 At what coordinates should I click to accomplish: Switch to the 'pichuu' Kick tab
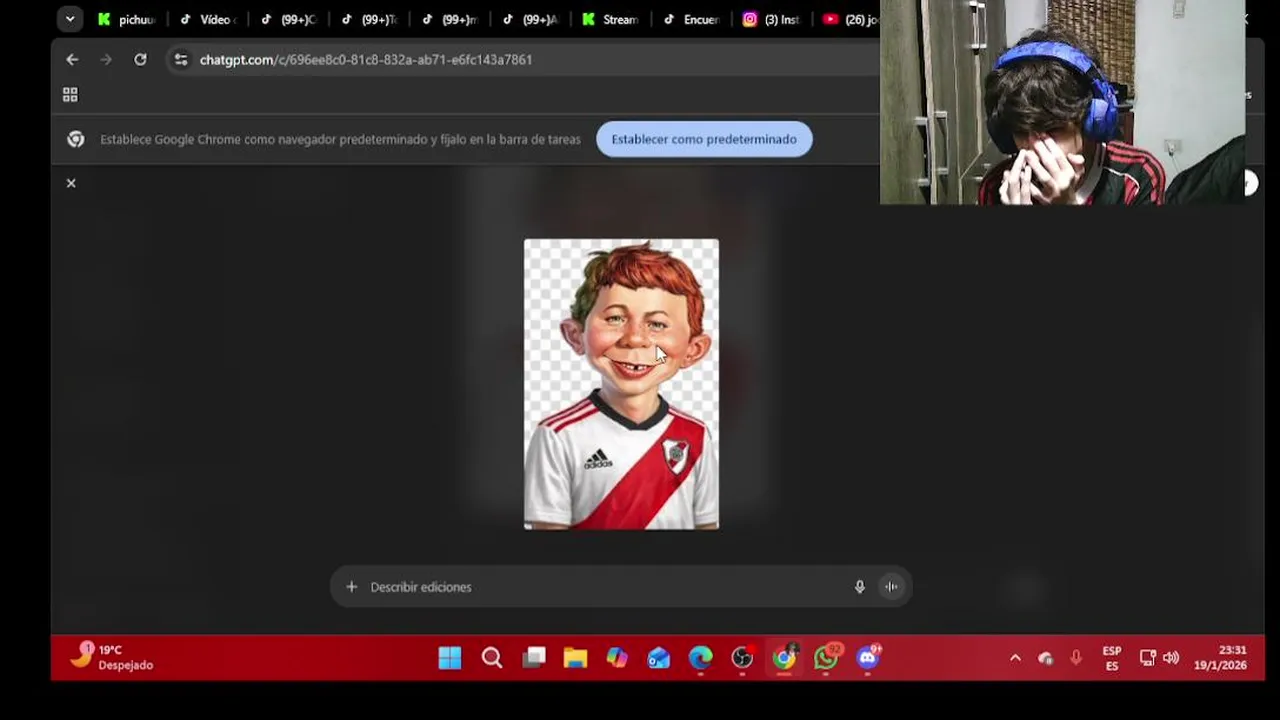[128, 19]
